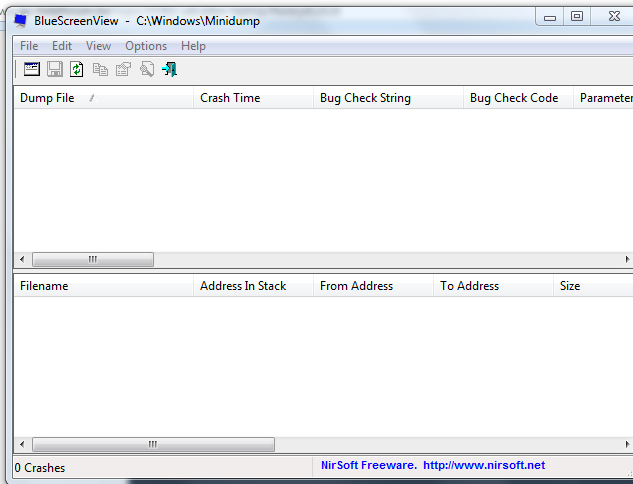Sort by Address In Stack column
Image resolution: width=633 pixels, height=484 pixels.
tap(254, 286)
